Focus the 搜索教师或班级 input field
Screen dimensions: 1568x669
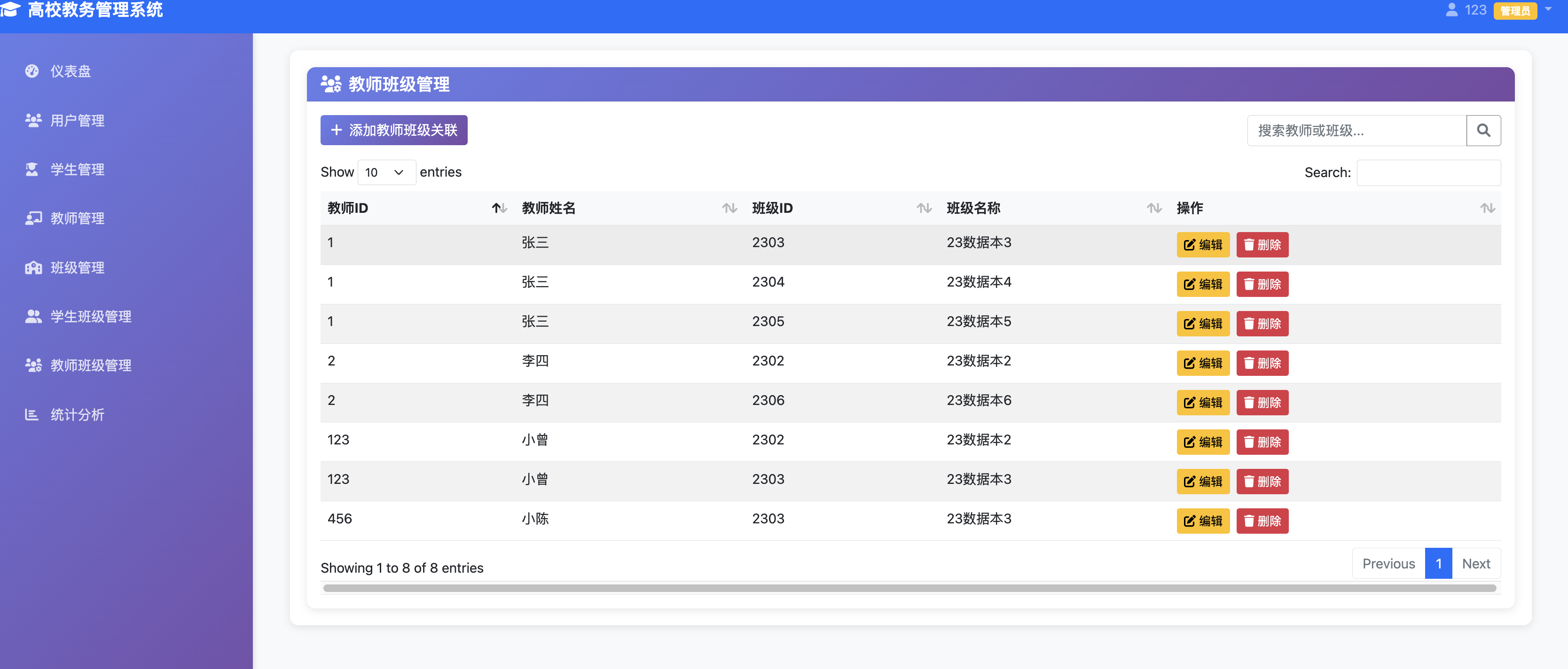click(1356, 130)
